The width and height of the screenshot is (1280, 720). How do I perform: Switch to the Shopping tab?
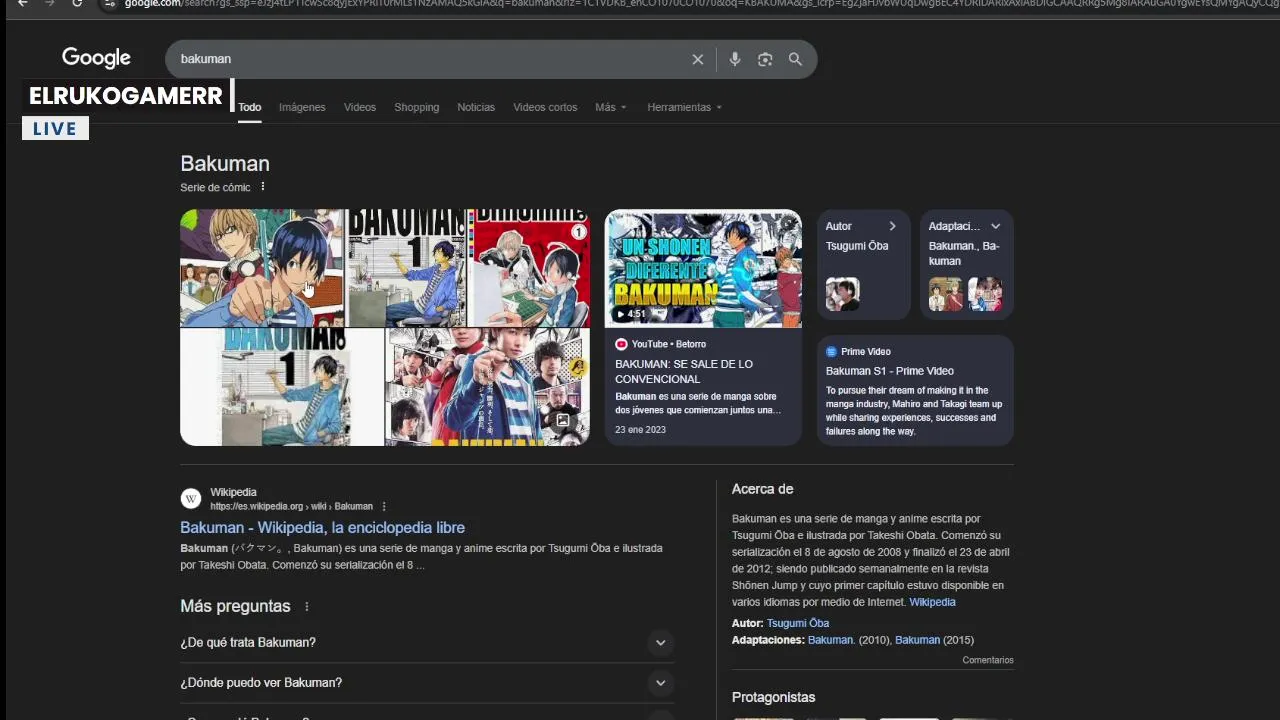[416, 107]
